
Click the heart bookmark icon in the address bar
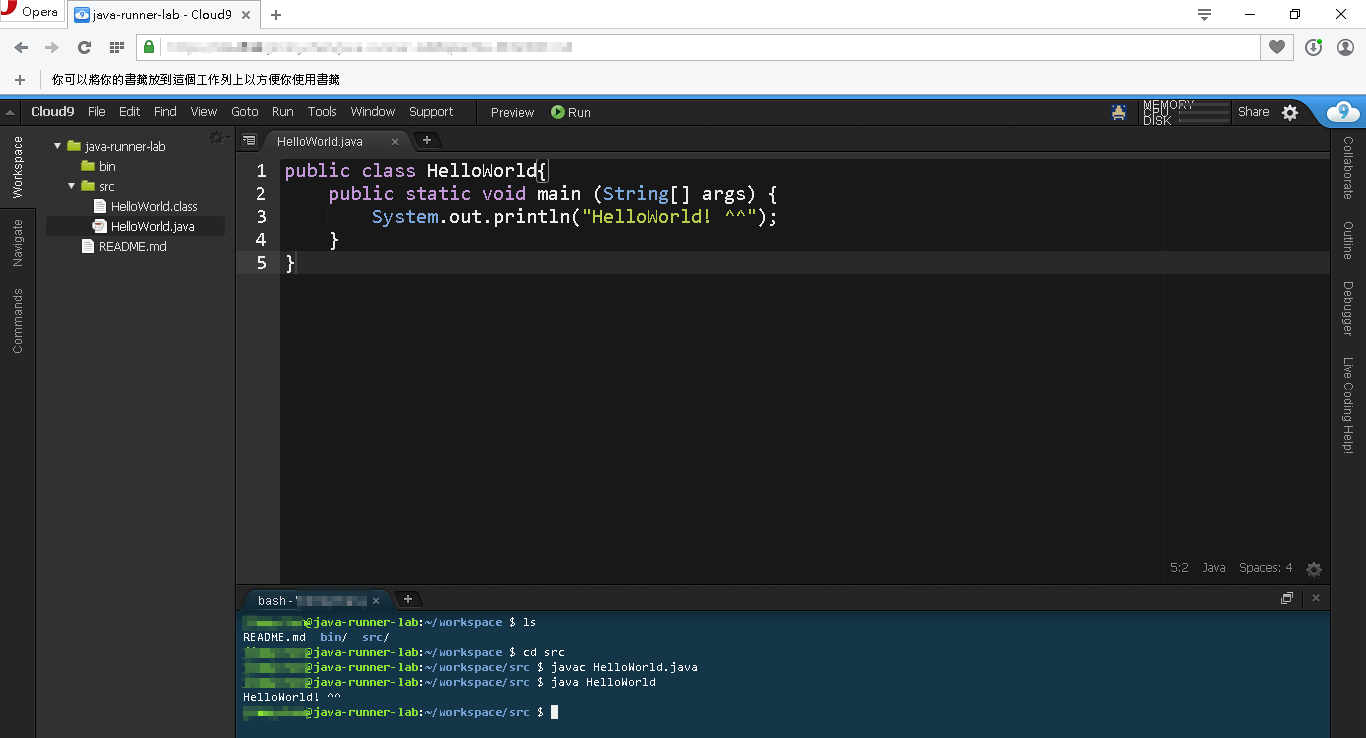tap(1276, 47)
